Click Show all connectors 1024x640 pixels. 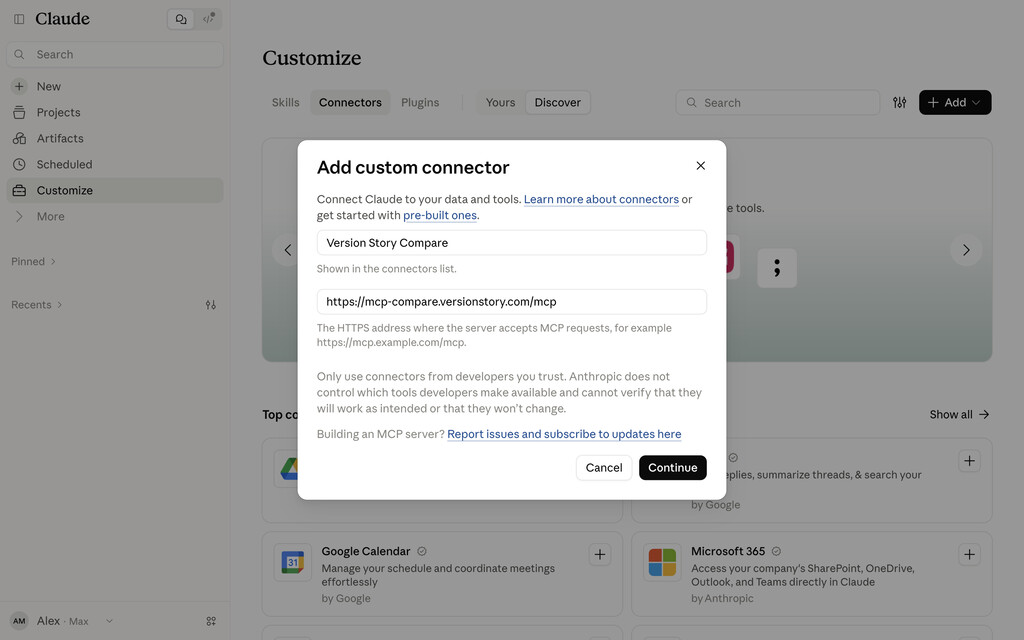click(959, 415)
